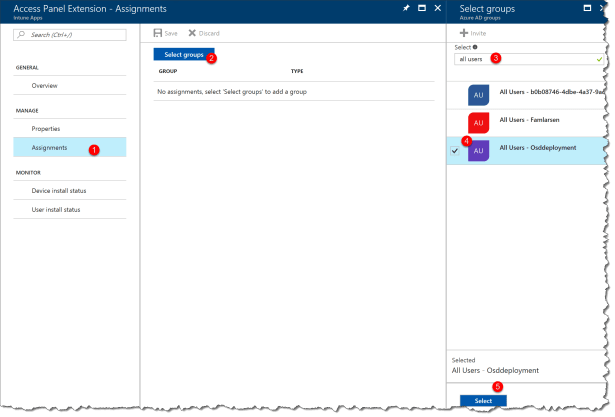Screen dimensions: 615x417
Task: Click the Discard X icon
Action: click(192, 33)
